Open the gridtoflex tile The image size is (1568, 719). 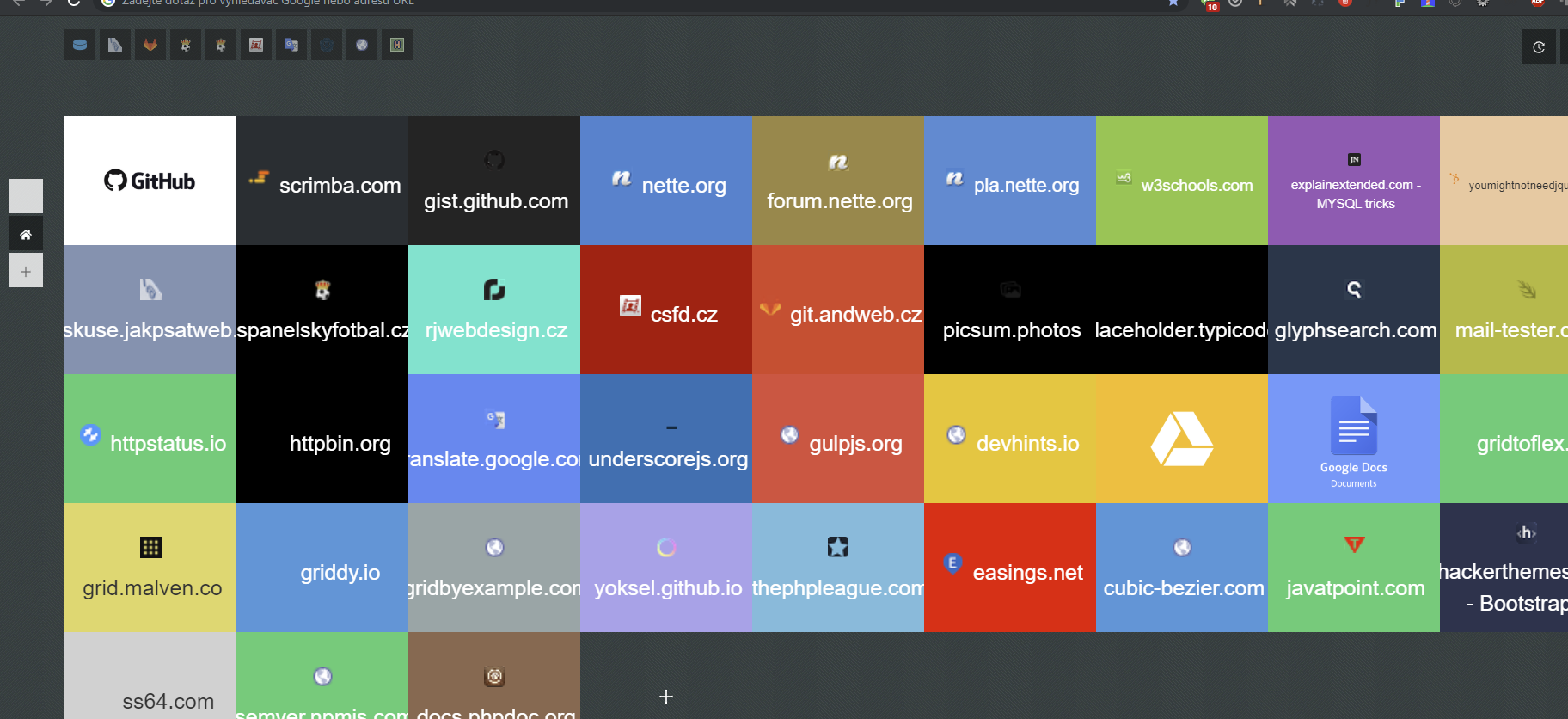tap(1504, 439)
